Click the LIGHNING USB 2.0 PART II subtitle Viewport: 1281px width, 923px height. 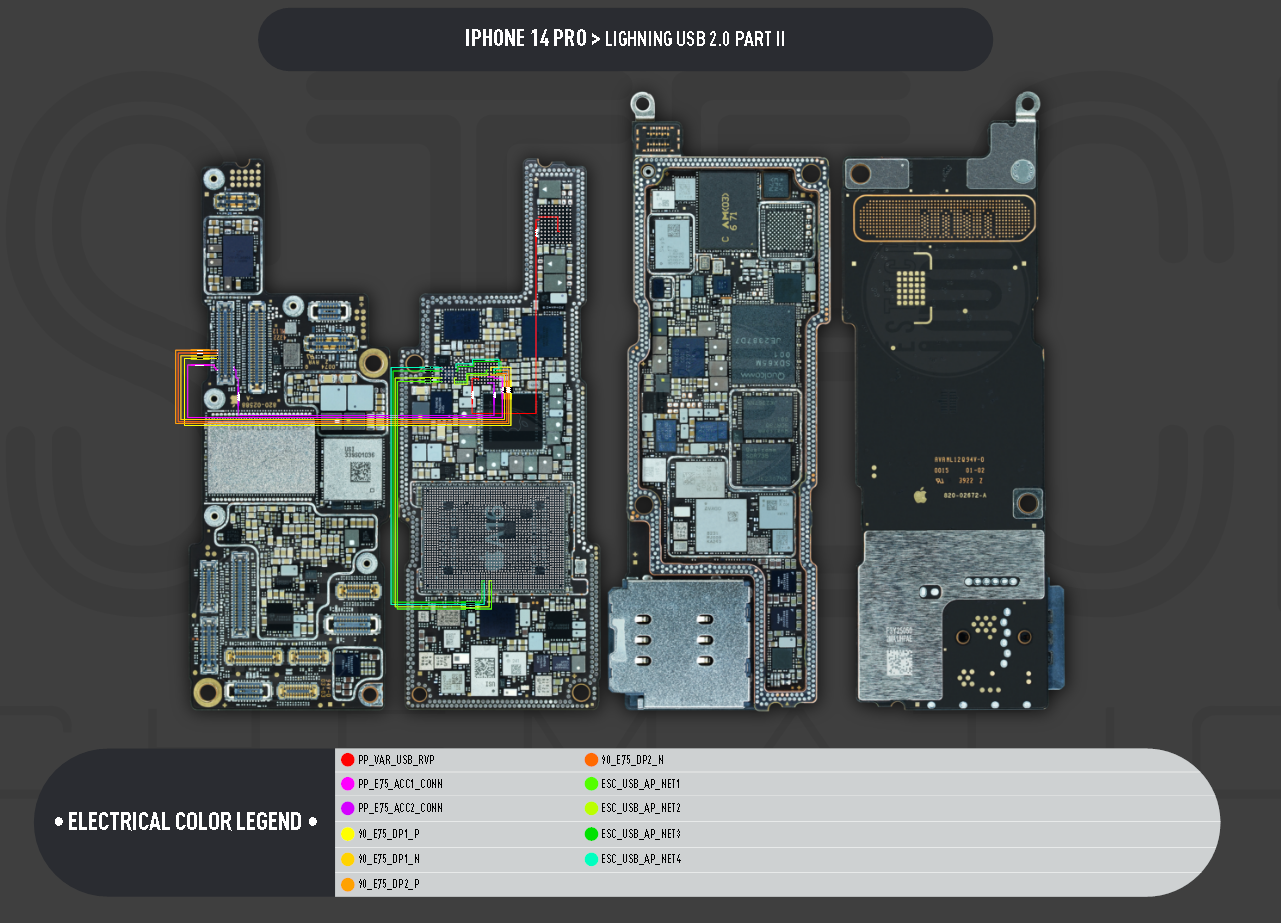tap(695, 39)
